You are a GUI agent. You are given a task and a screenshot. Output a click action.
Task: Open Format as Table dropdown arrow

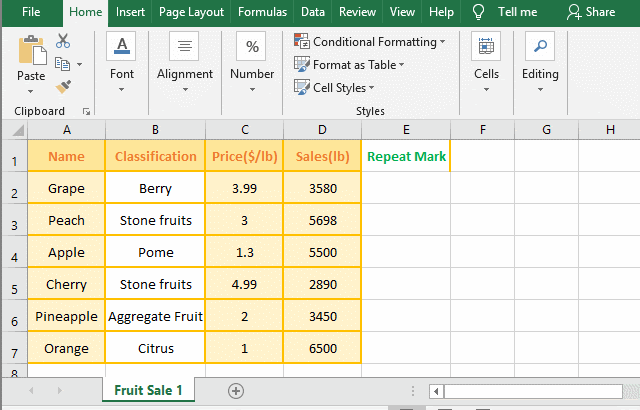click(x=402, y=64)
